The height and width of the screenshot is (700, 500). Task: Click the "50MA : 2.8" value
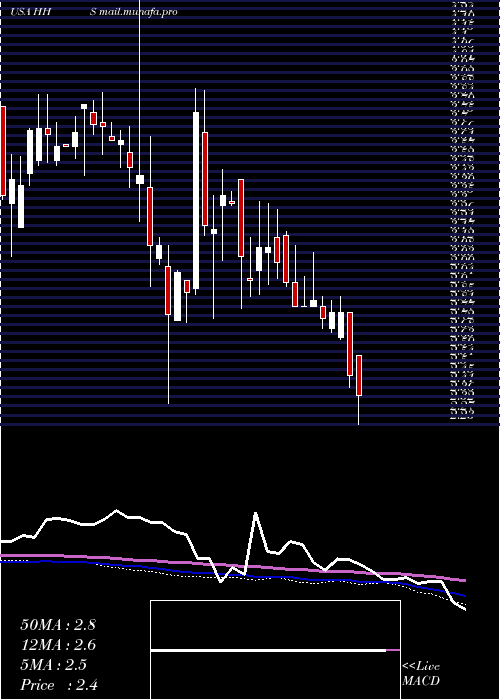pyautogui.click(x=58, y=625)
